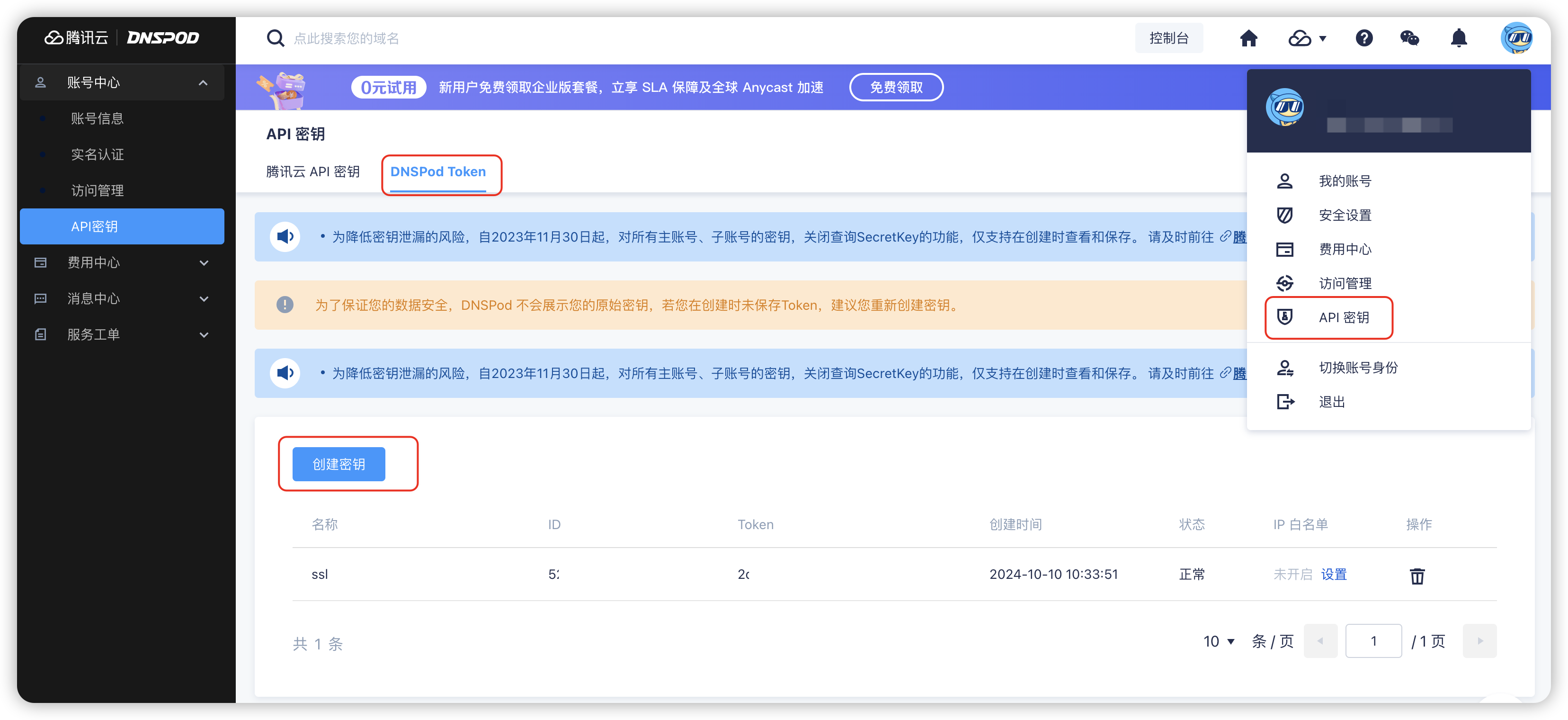Select API密钥 in sidebar
This screenshot has width=1568, height=720.
click(x=122, y=226)
